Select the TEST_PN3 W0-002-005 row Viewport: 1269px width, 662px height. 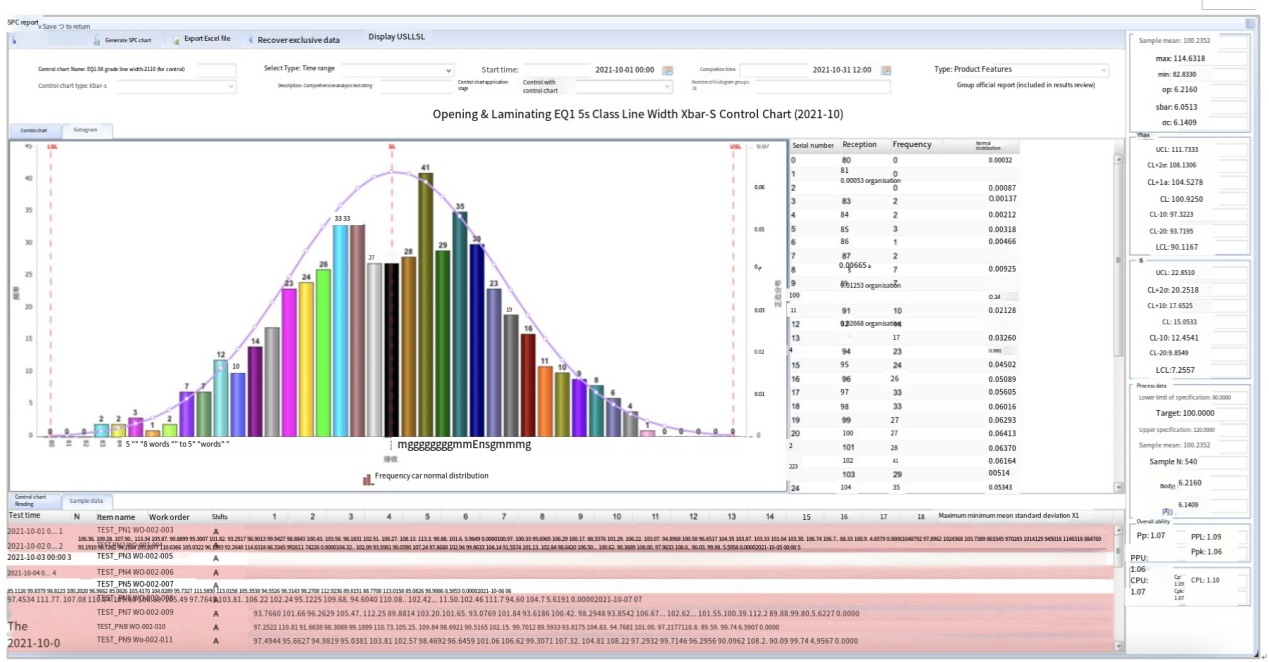[x=135, y=556]
